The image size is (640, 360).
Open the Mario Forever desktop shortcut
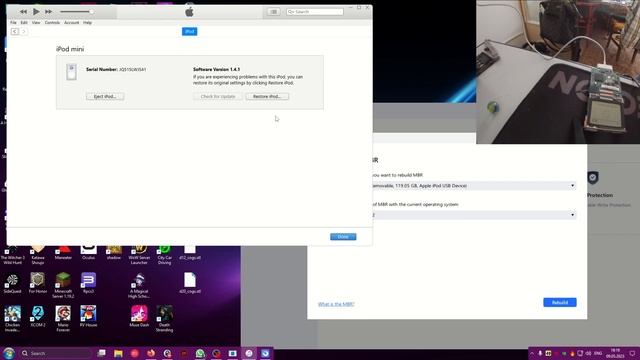[x=63, y=319]
